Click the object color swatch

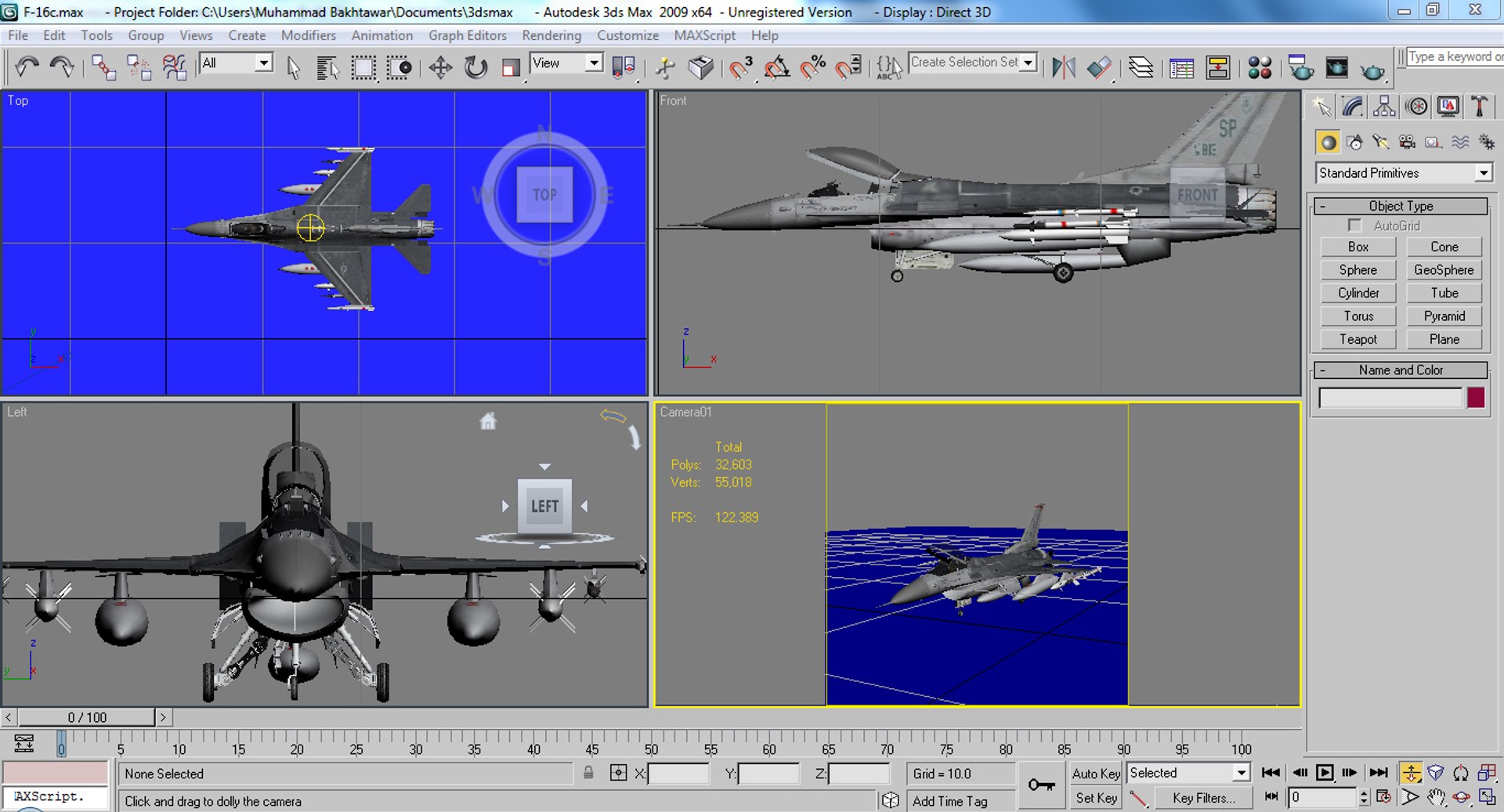[1476, 398]
